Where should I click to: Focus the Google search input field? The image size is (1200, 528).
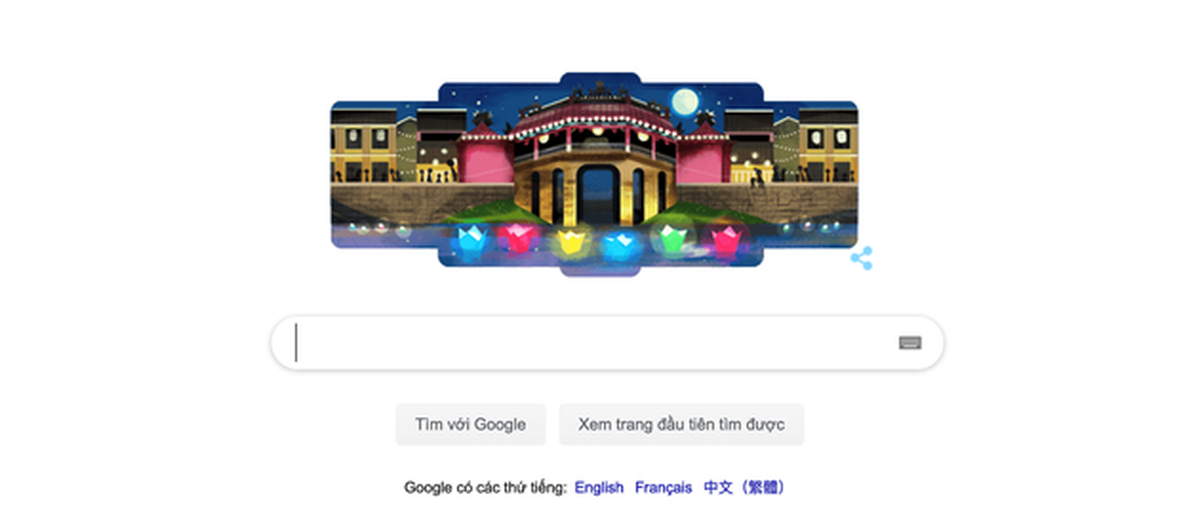[607, 343]
